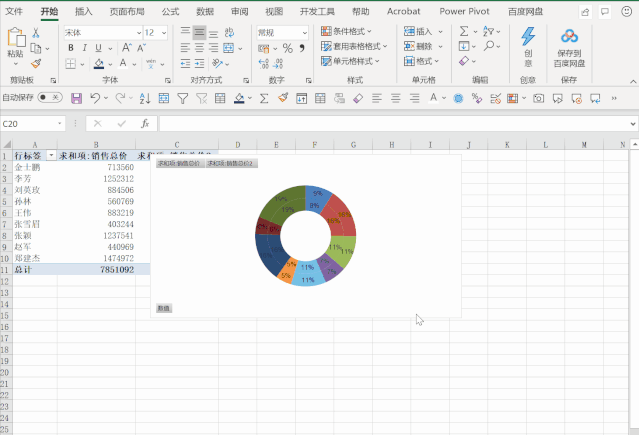Screen dimensions: 639x435
Task: Toggle left text alignment in ribbon
Action: [x=185, y=48]
